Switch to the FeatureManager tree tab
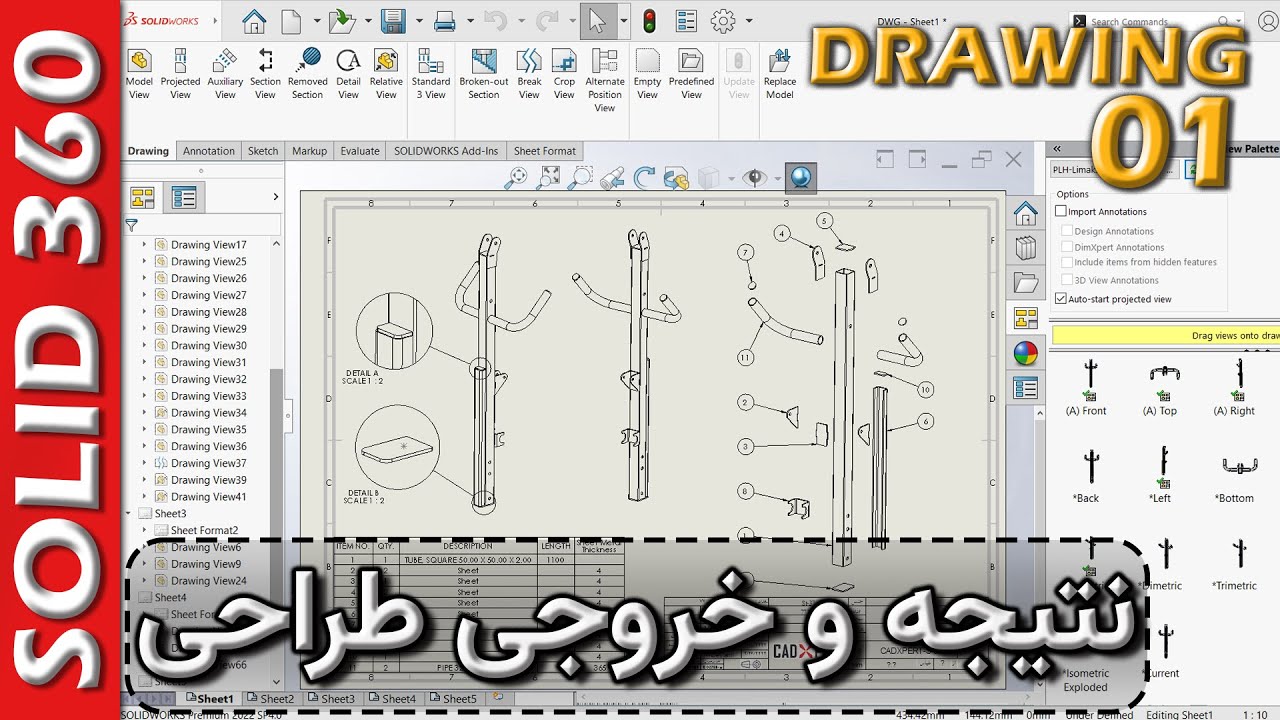This screenshot has height=720, width=1280. 143,197
